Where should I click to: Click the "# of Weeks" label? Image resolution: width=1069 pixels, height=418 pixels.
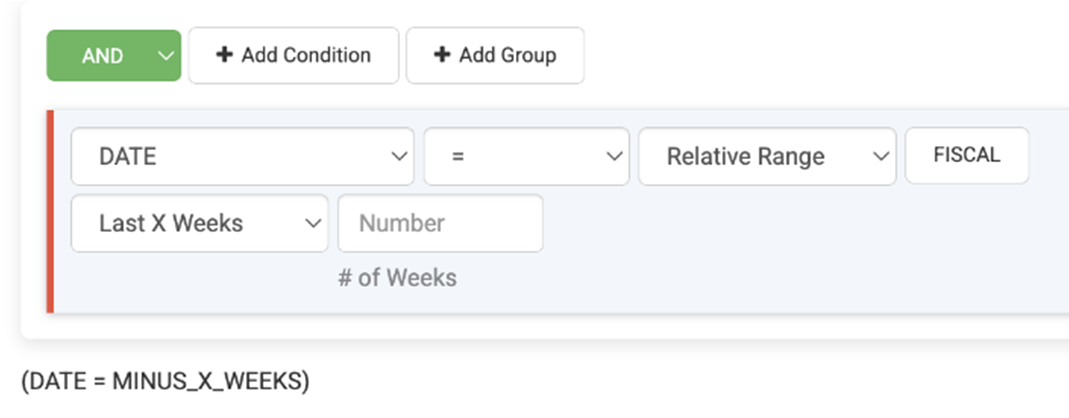(397, 278)
